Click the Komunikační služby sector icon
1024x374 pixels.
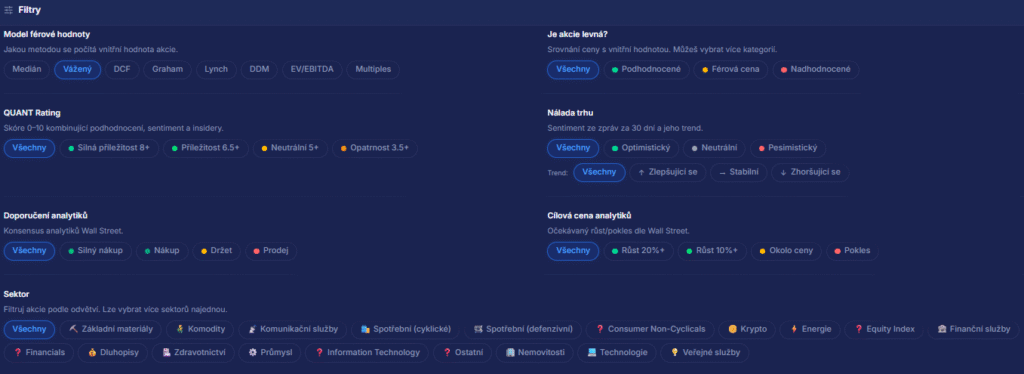tap(252, 330)
